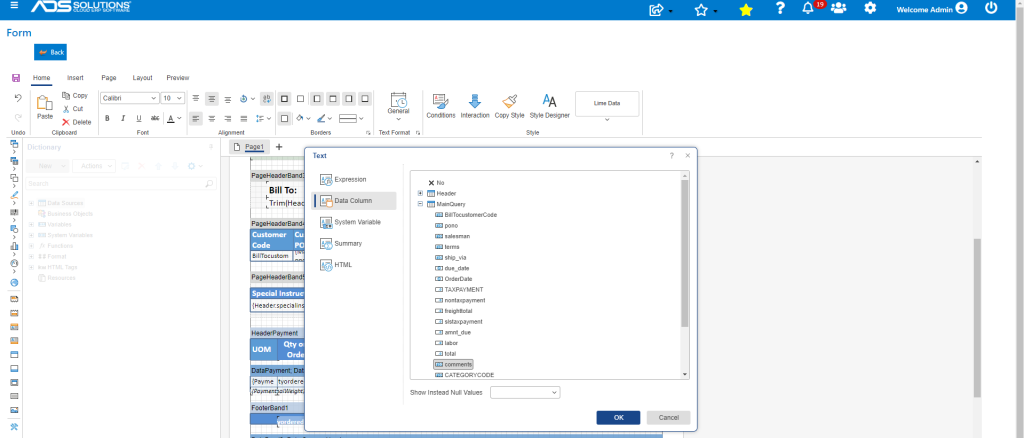Switch to the Preview ribbon tab
1024x438 pixels.
178,78
